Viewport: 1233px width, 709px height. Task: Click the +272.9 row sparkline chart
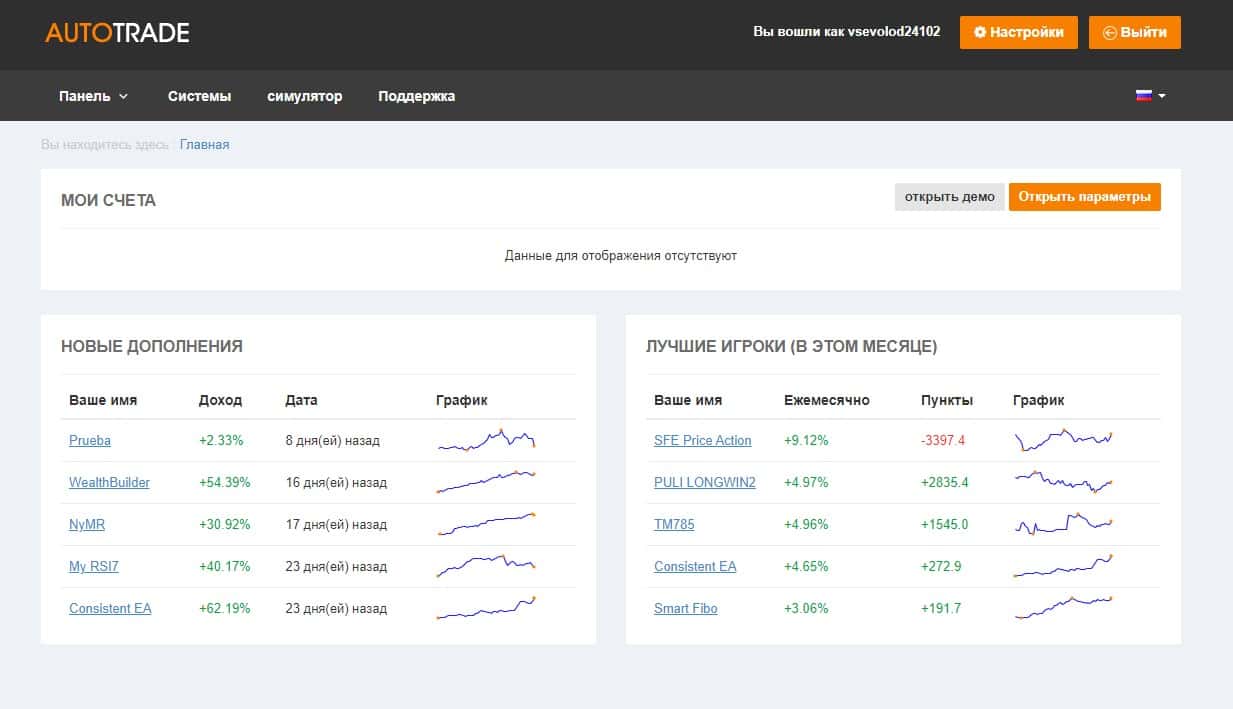pos(1063,566)
